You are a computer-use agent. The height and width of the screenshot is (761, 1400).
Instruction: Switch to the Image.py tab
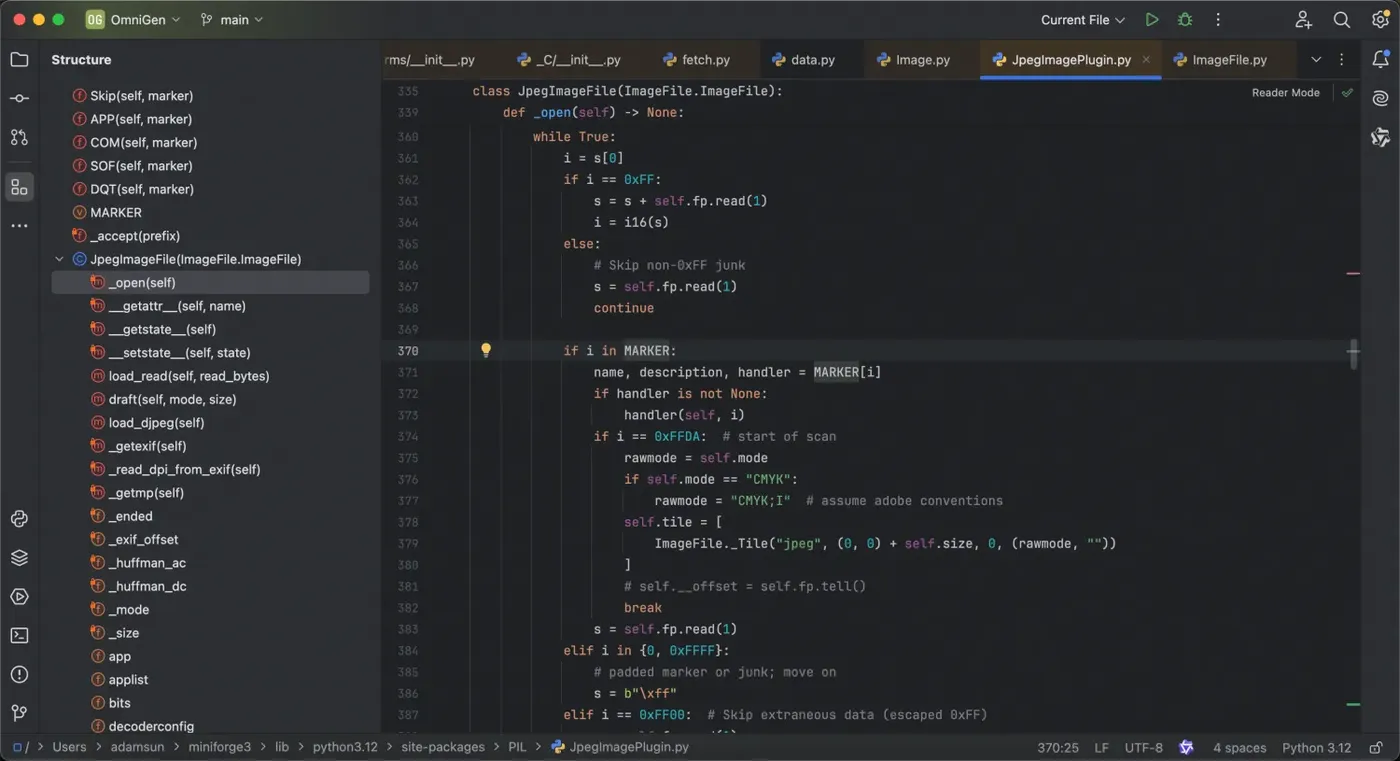tap(913, 60)
